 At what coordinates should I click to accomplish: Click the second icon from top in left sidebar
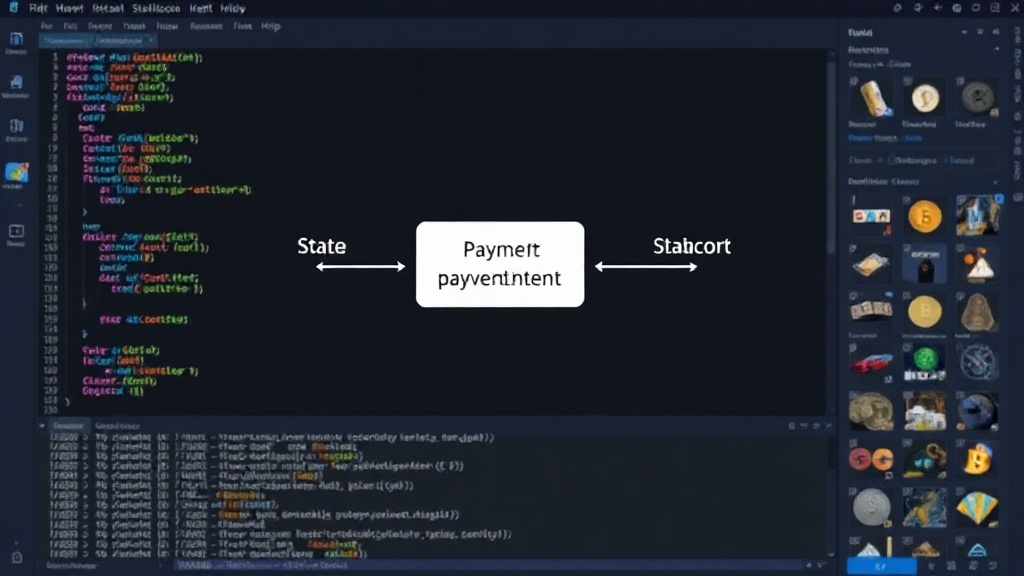pos(16,82)
